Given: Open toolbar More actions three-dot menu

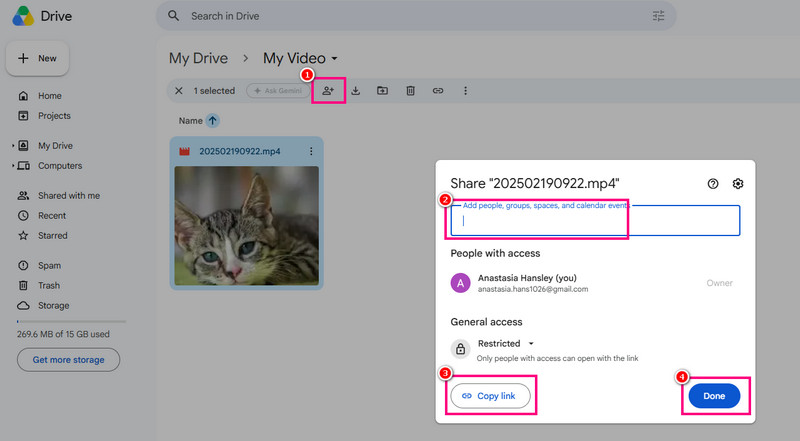Looking at the screenshot, I should pos(465,91).
